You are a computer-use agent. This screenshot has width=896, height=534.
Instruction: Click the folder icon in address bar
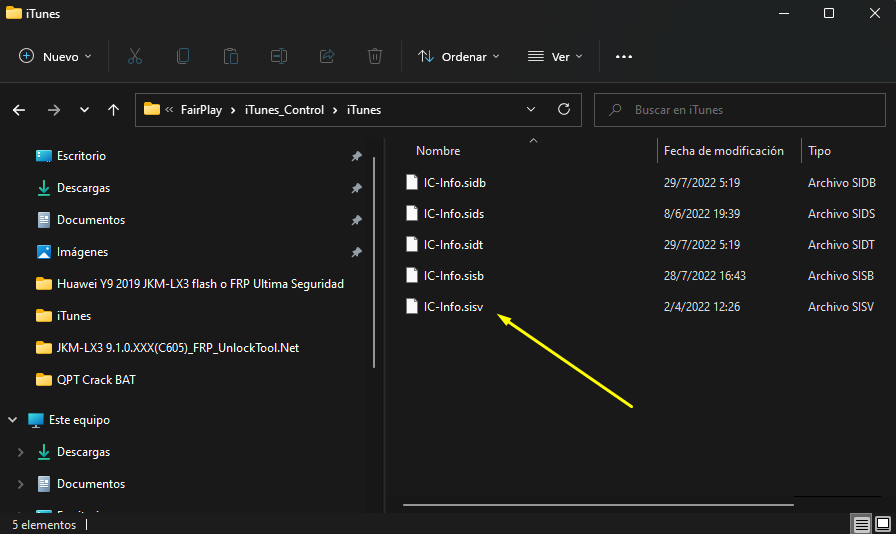pyautogui.click(x=151, y=109)
